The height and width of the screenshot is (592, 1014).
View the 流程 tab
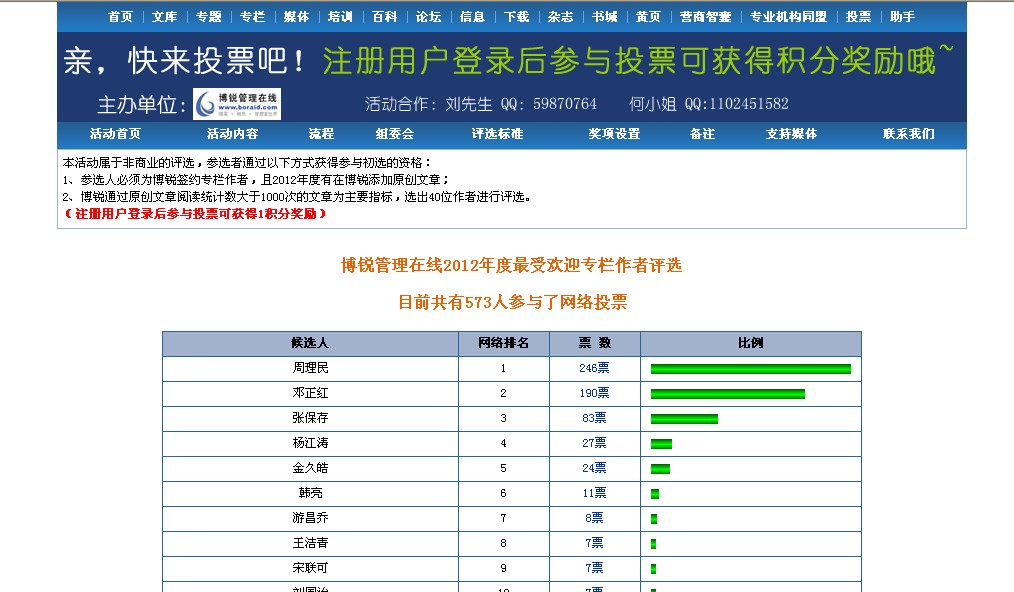(x=321, y=134)
